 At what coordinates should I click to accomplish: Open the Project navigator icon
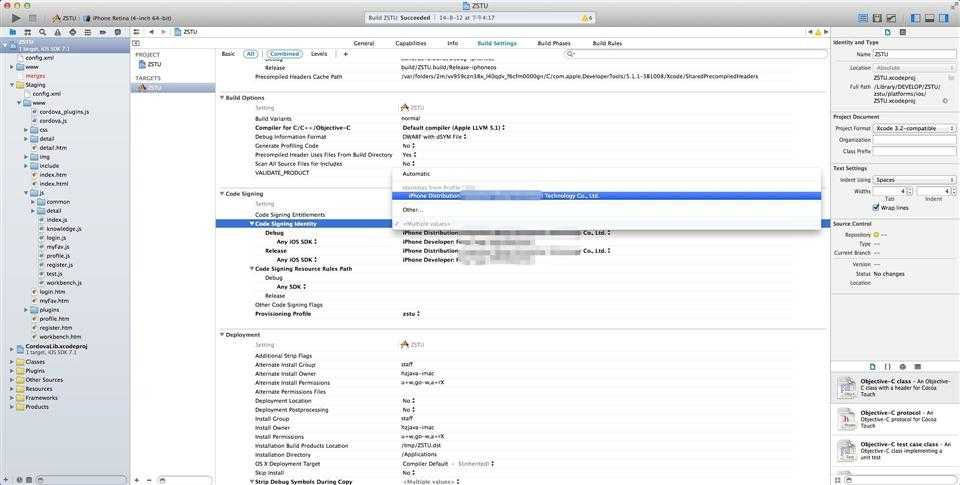[x=12, y=32]
